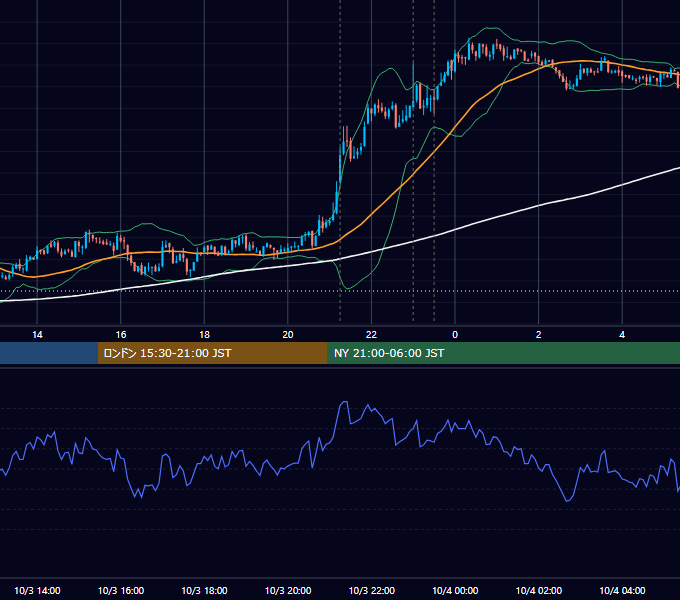
Task: Click the 16 hour axis label
Action: 121,335
